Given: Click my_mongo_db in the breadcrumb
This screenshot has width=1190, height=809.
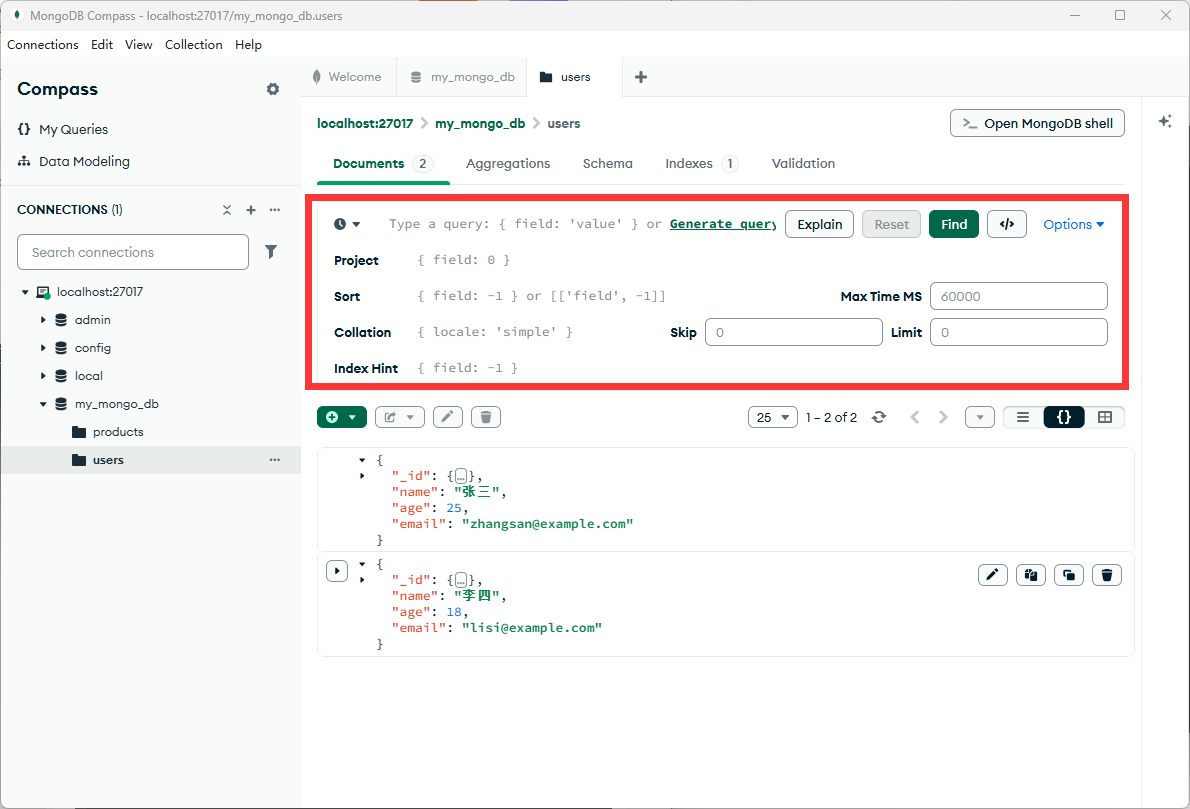Looking at the screenshot, I should tap(480, 123).
